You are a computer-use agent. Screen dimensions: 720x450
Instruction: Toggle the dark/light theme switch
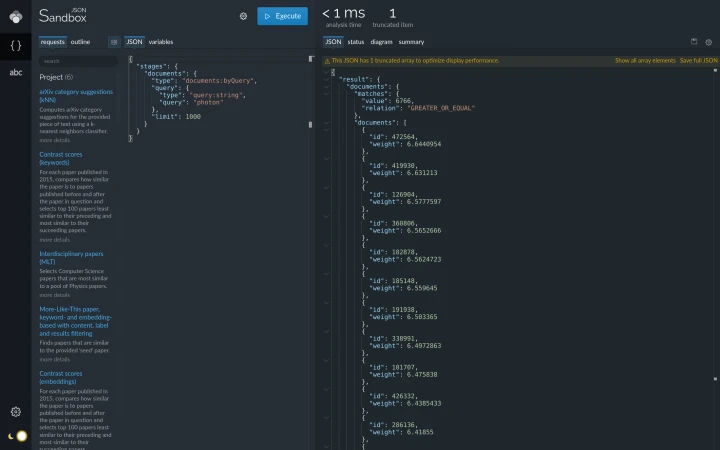pos(18,436)
